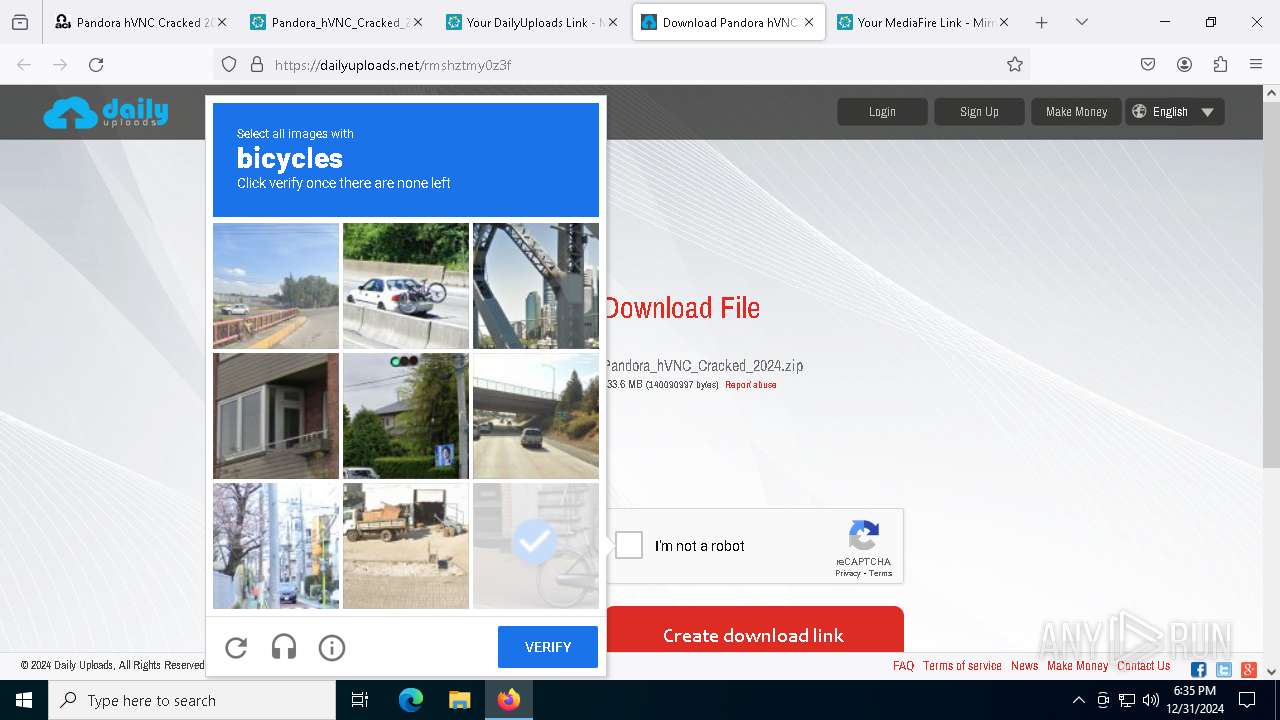Select captcha tile showing house window
The image size is (1280, 720).
coord(276,416)
